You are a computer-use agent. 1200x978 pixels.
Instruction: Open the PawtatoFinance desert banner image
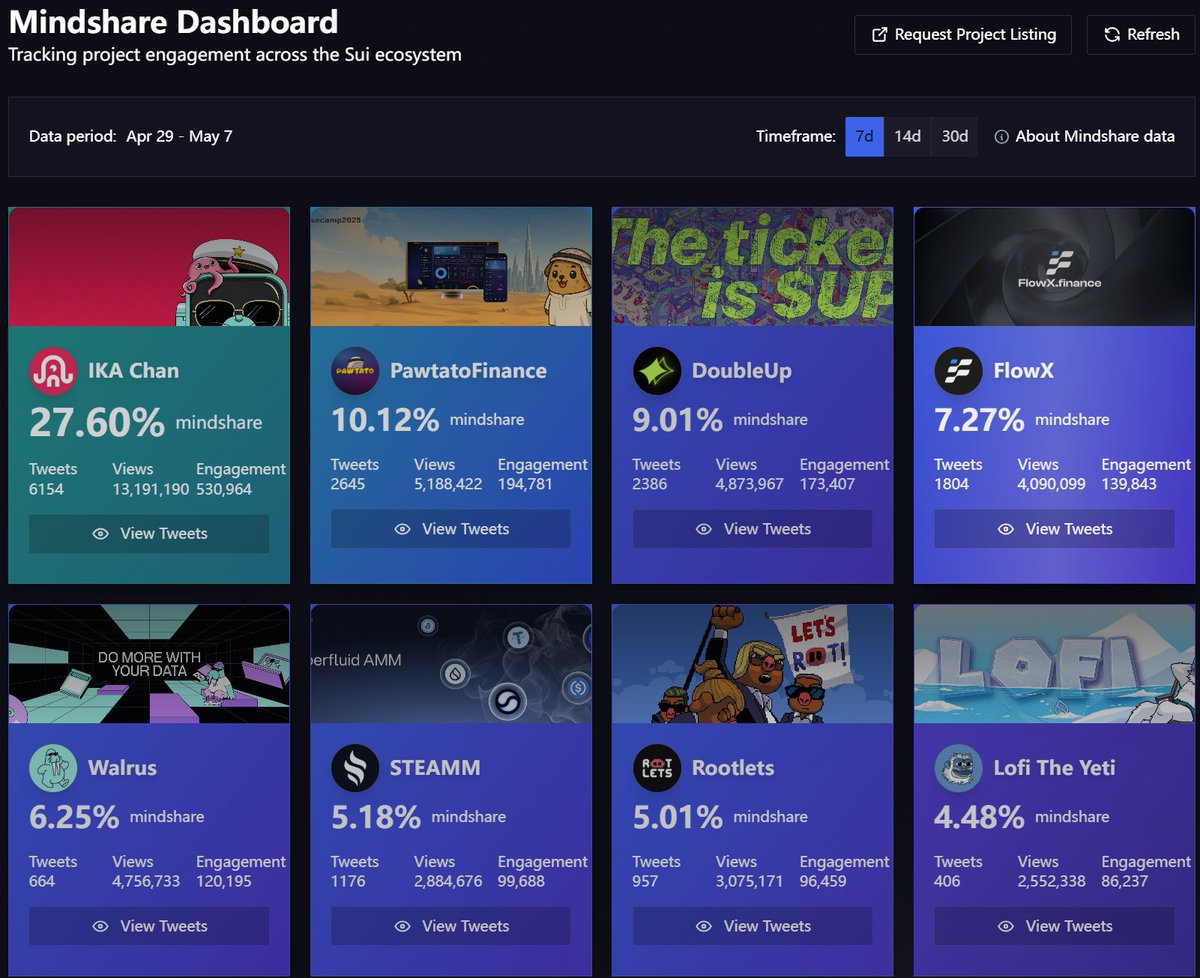click(451, 267)
